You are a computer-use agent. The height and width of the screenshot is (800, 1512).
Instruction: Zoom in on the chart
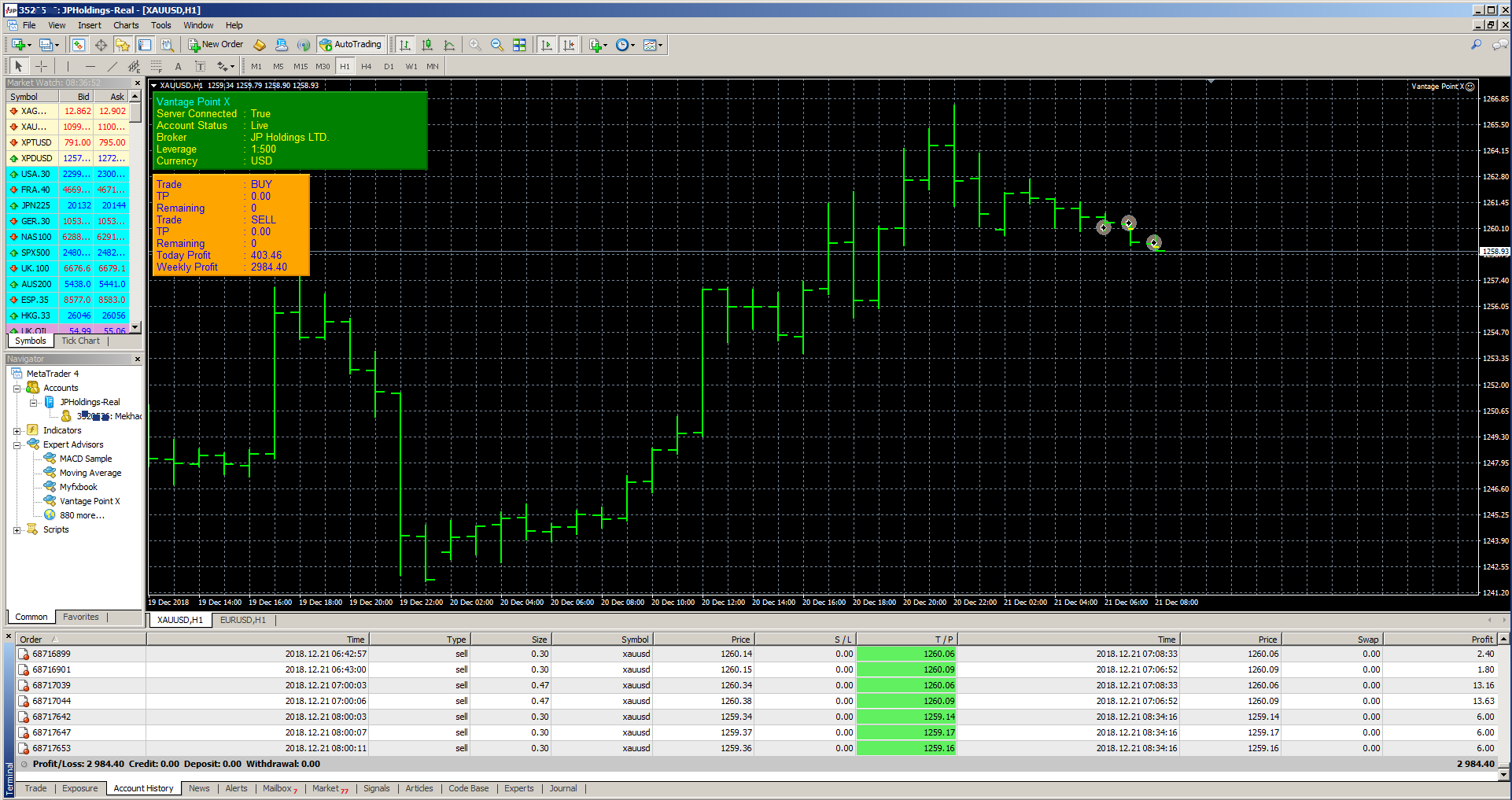[x=475, y=45]
